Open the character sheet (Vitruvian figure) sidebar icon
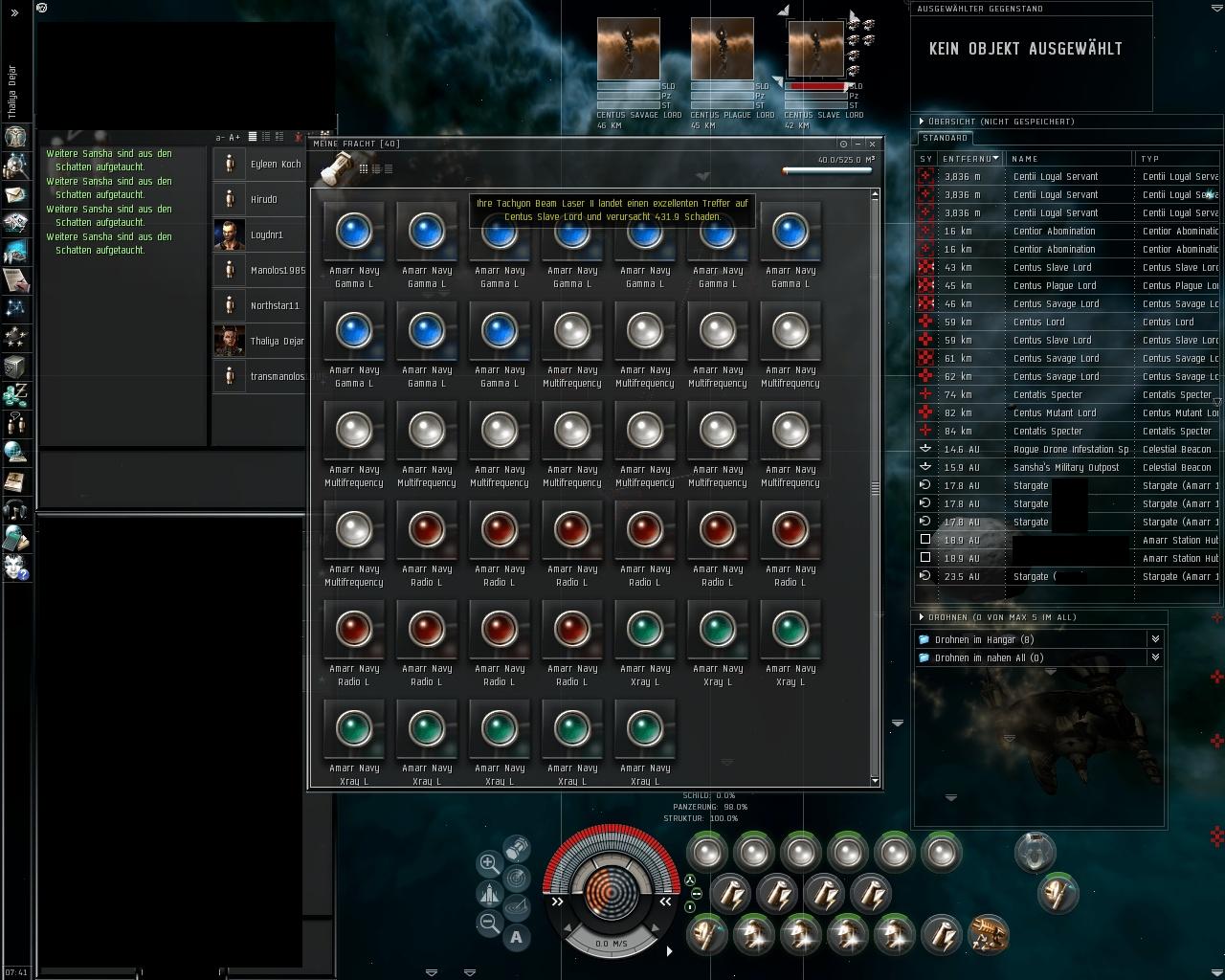This screenshot has height=980, width=1225. click(x=16, y=137)
